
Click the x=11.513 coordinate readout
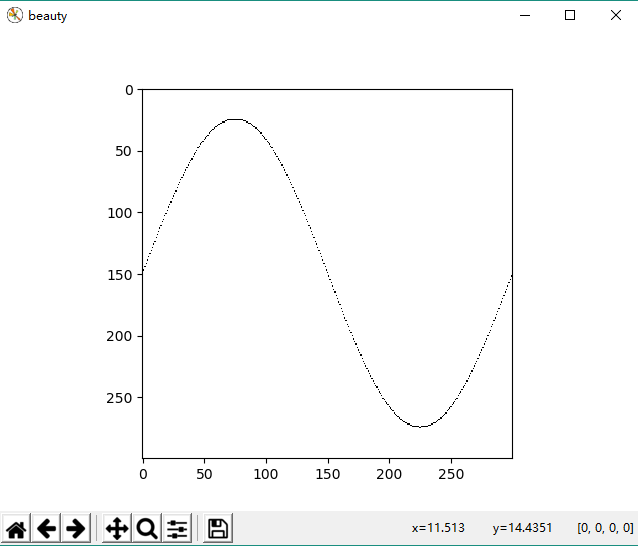(x=438, y=528)
